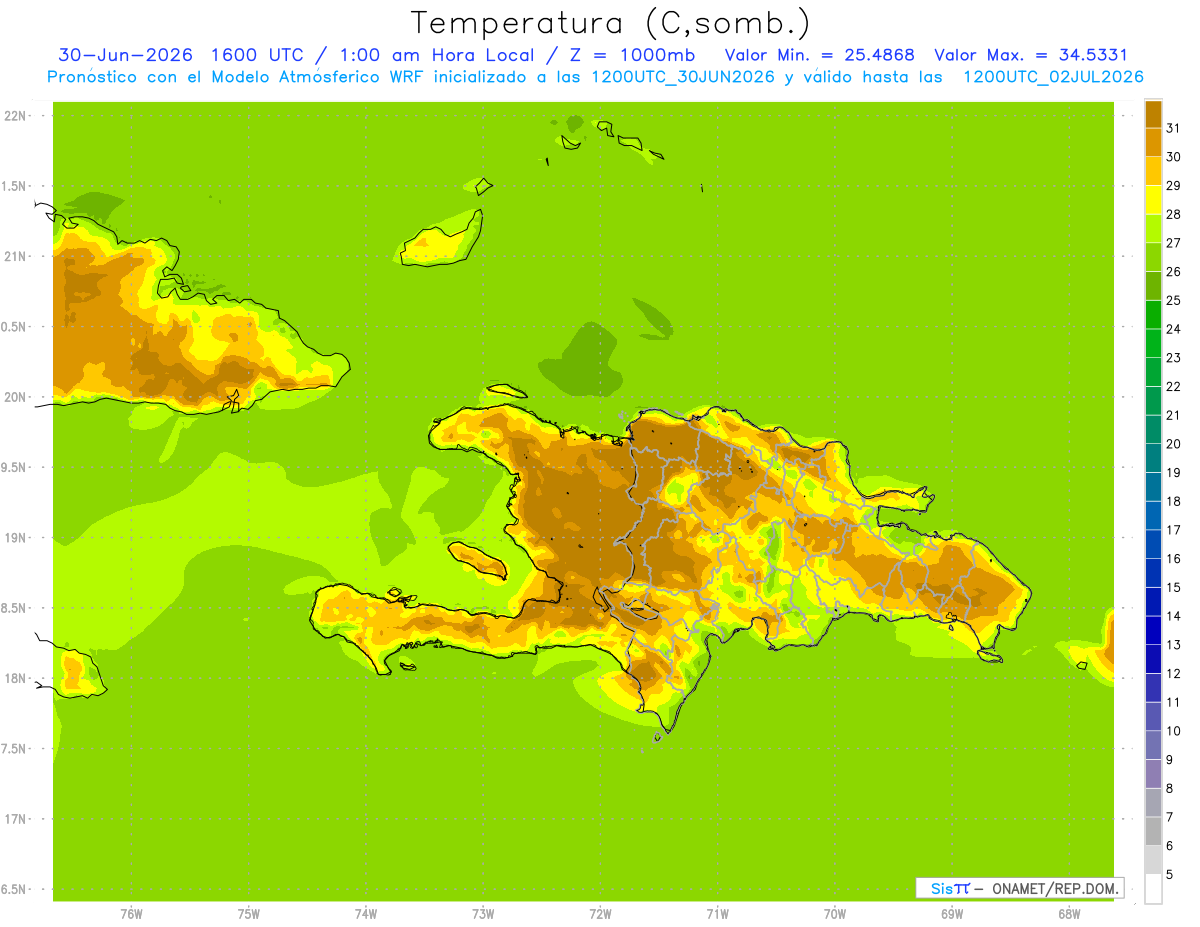Click the '68W' longitude axis label
The width and height of the screenshot is (1200, 927).
1069,914
